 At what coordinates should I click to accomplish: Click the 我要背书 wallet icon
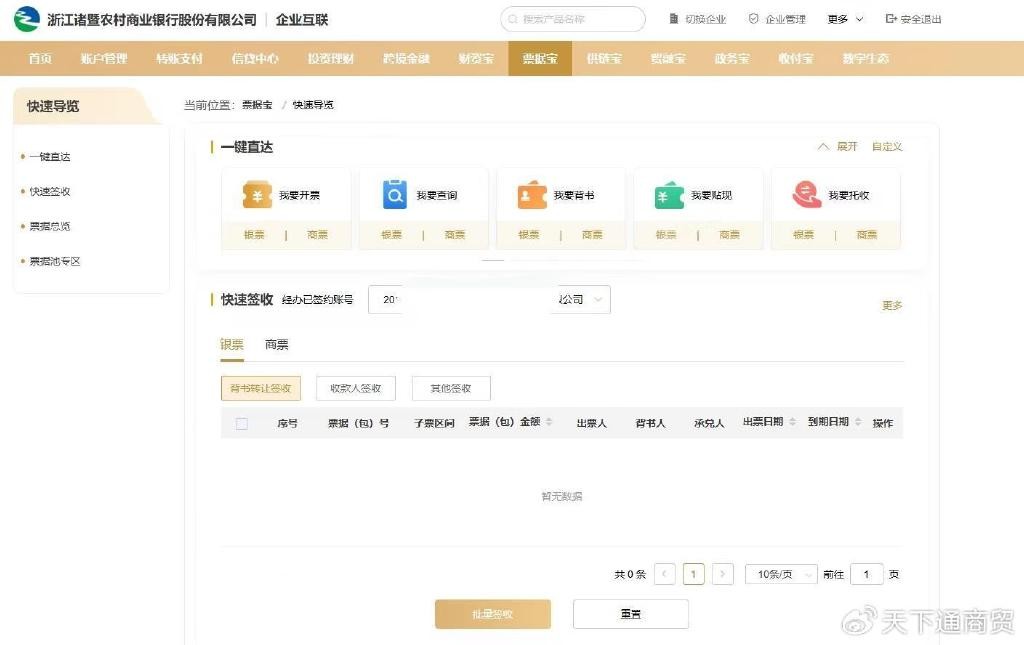point(532,195)
